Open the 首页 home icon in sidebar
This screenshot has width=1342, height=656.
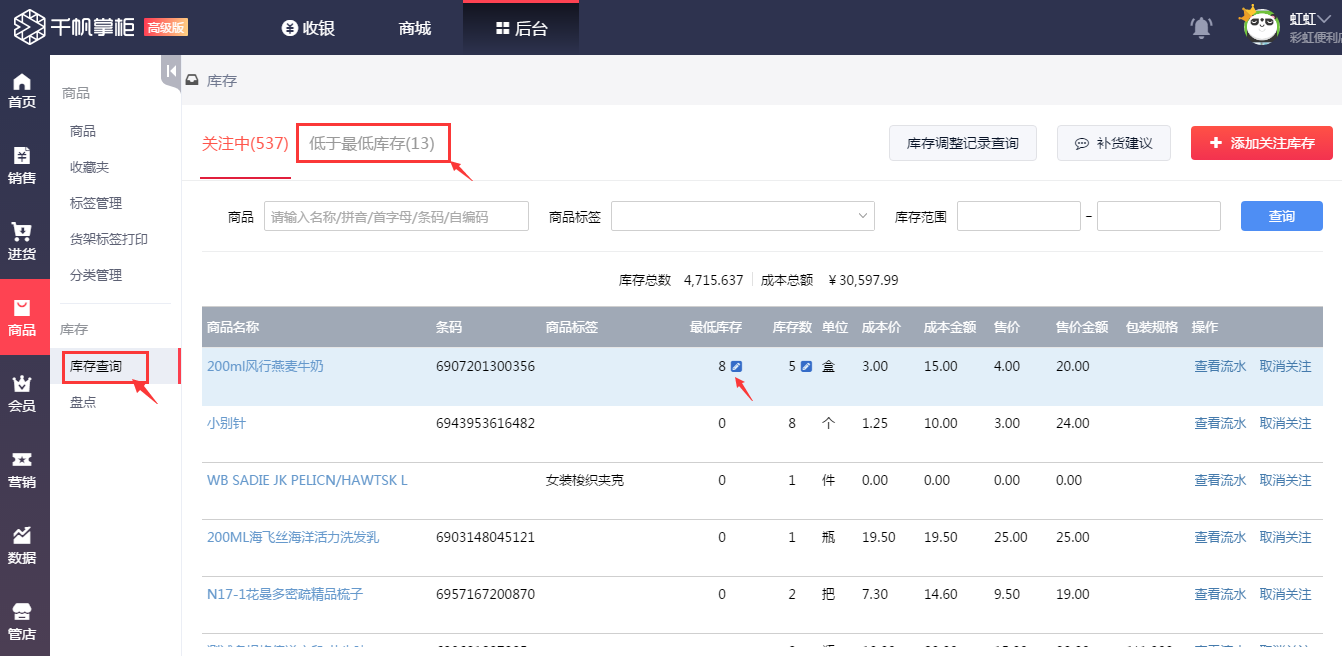click(x=24, y=90)
